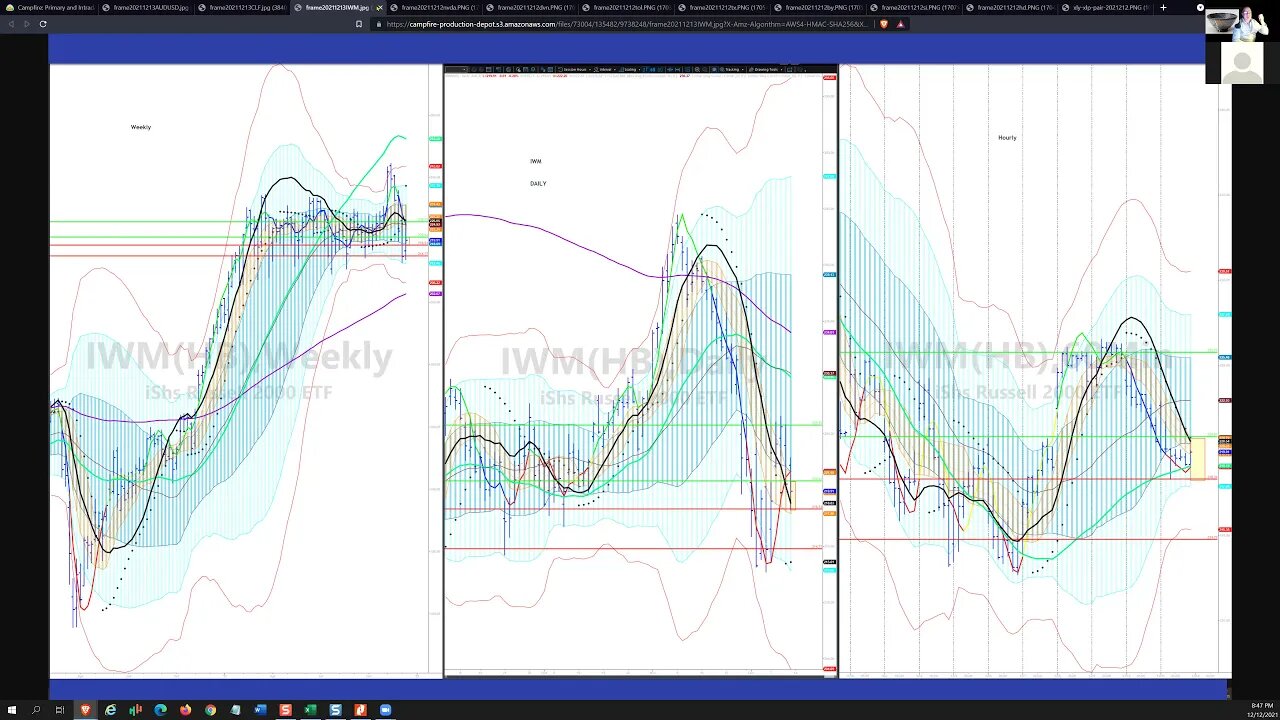Launch Firefox from the taskbar
The height and width of the screenshot is (720, 1280).
click(x=185, y=710)
